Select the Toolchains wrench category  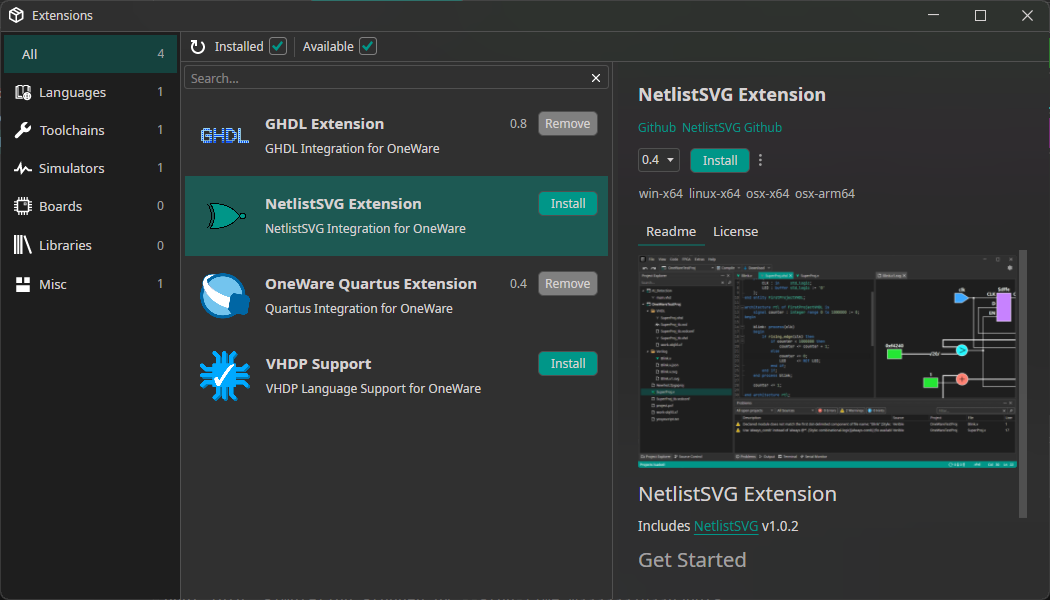click(x=72, y=130)
